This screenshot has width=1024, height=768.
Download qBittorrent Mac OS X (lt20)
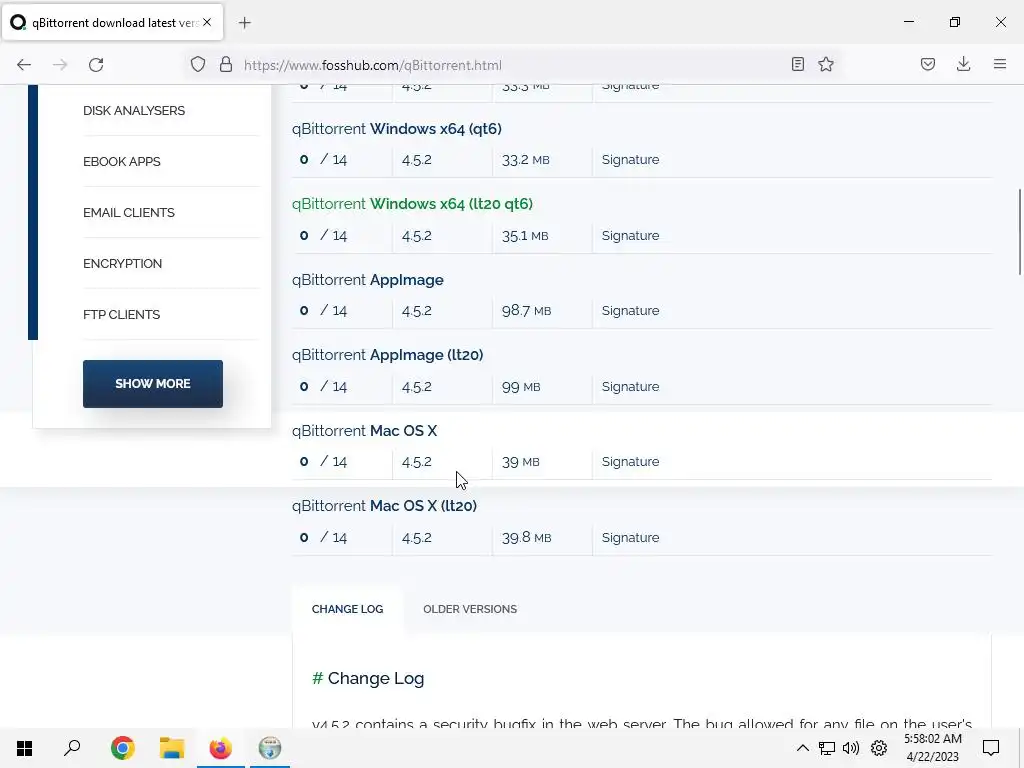tap(384, 505)
